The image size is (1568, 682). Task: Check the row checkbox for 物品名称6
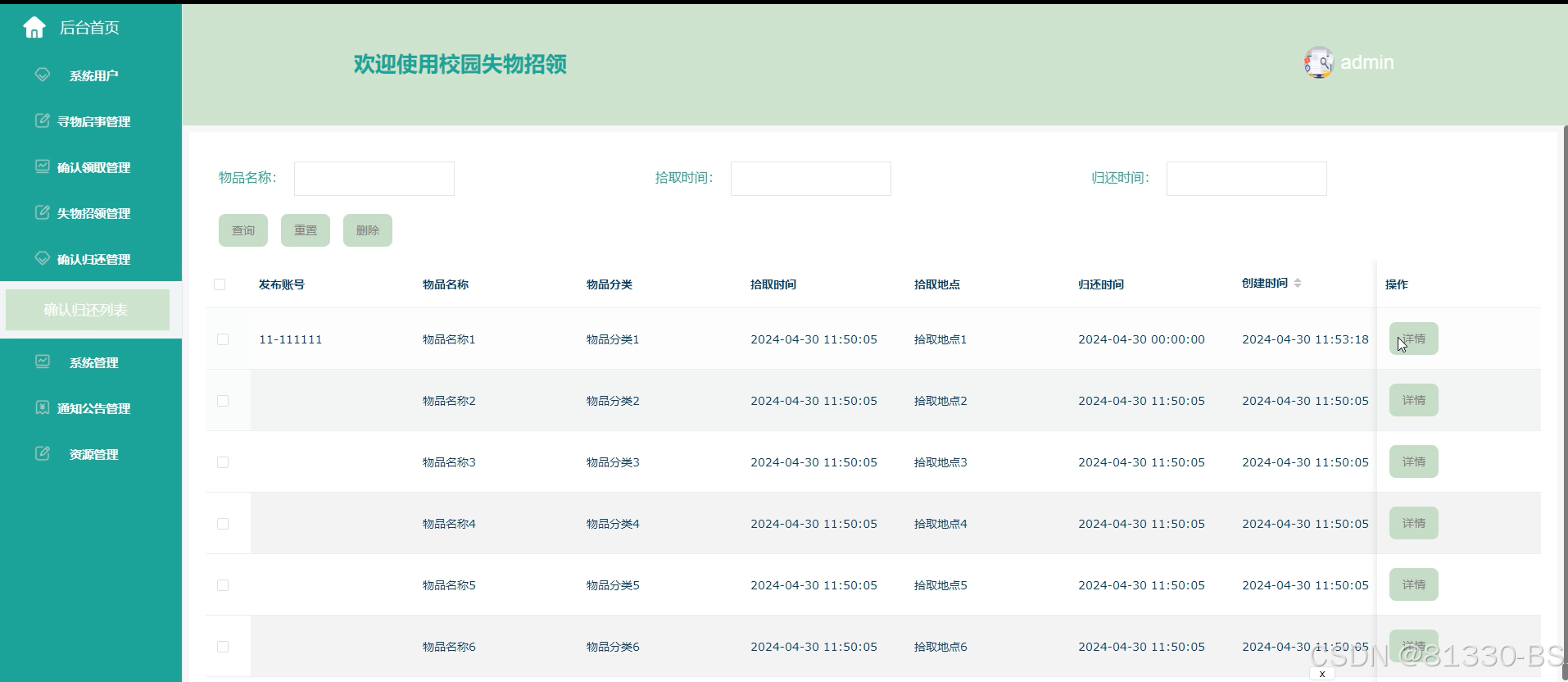click(x=223, y=647)
